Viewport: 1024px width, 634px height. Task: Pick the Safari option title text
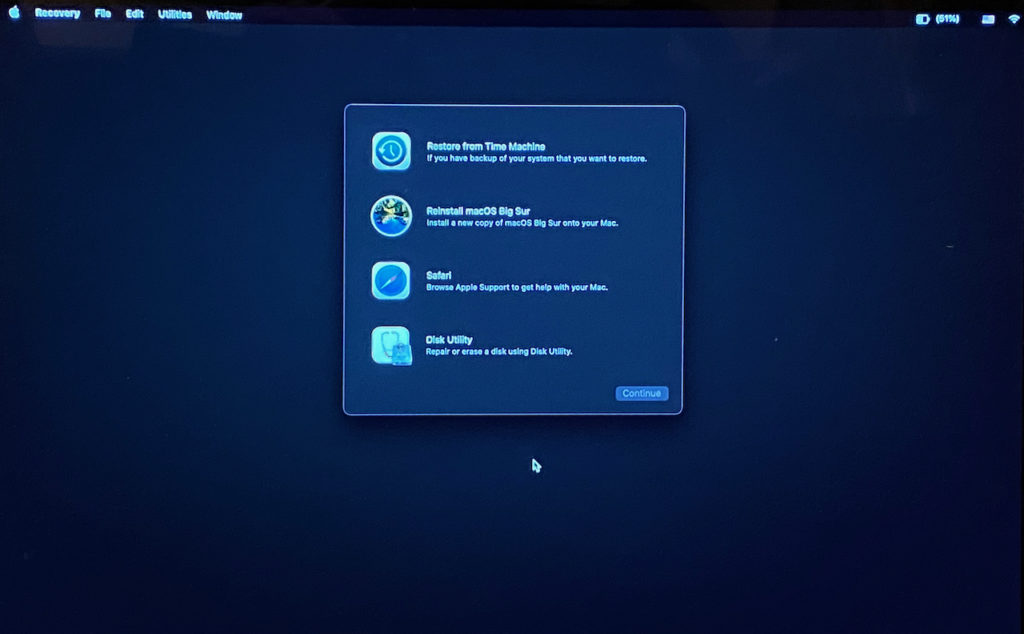[x=440, y=275]
